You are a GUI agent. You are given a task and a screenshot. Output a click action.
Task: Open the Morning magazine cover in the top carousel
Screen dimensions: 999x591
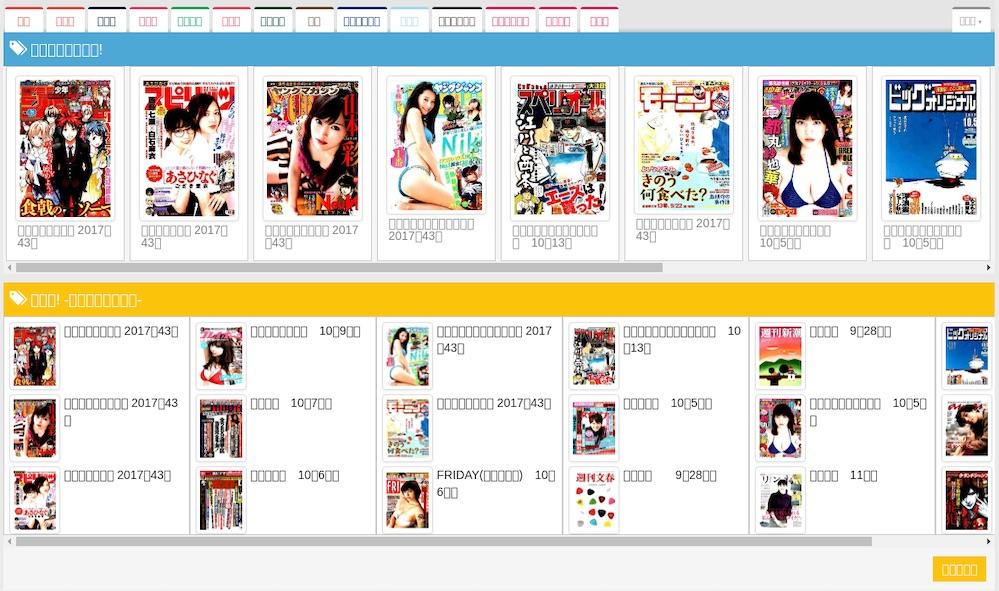[x=683, y=146]
